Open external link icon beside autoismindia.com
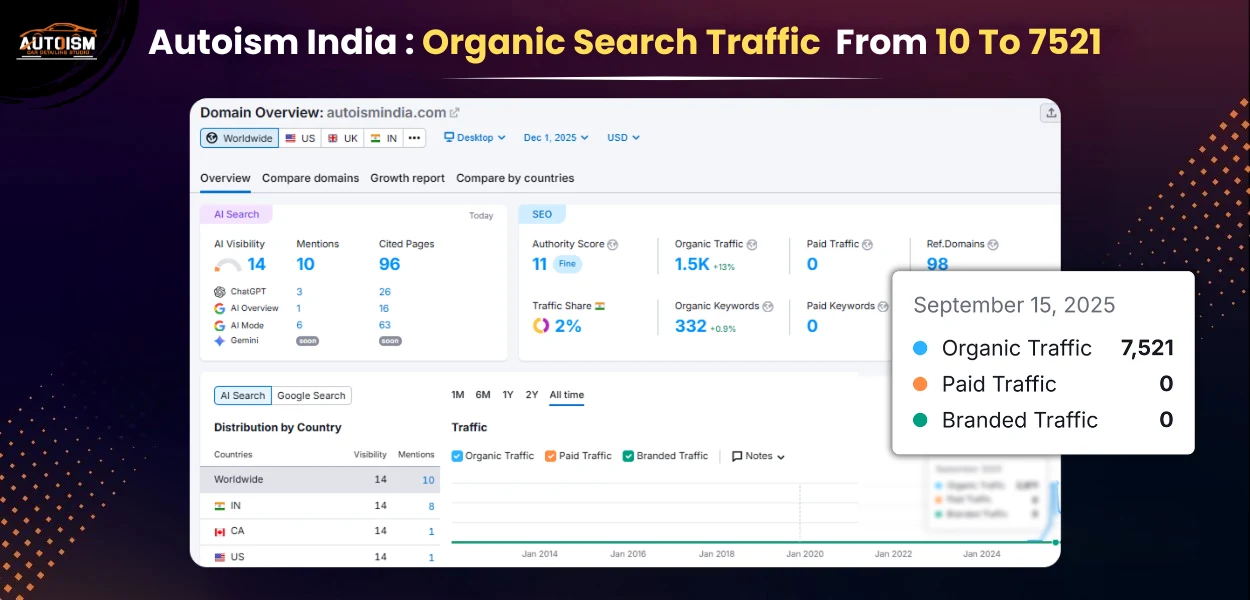The height and width of the screenshot is (600, 1250). pyautogui.click(x=455, y=113)
